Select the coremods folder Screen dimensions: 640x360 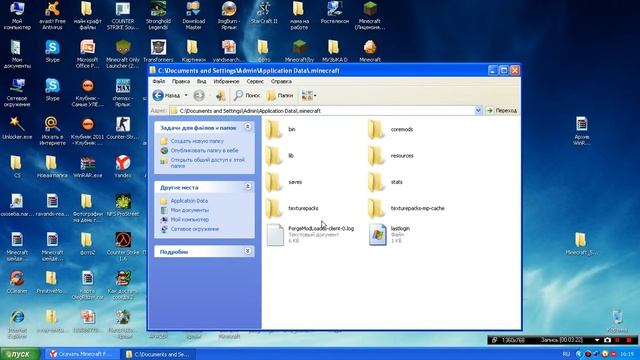tap(391, 129)
